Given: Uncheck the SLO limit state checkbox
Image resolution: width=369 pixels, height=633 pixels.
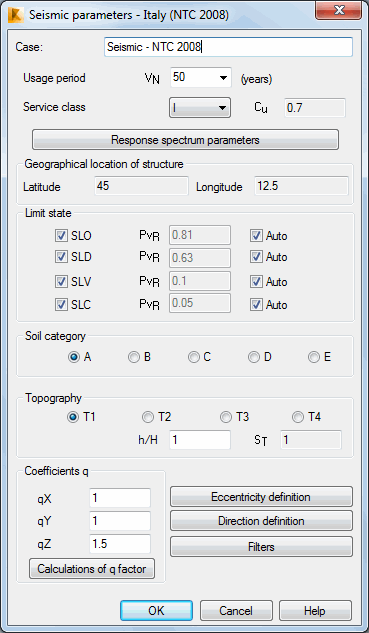Looking at the screenshot, I should point(61,236).
